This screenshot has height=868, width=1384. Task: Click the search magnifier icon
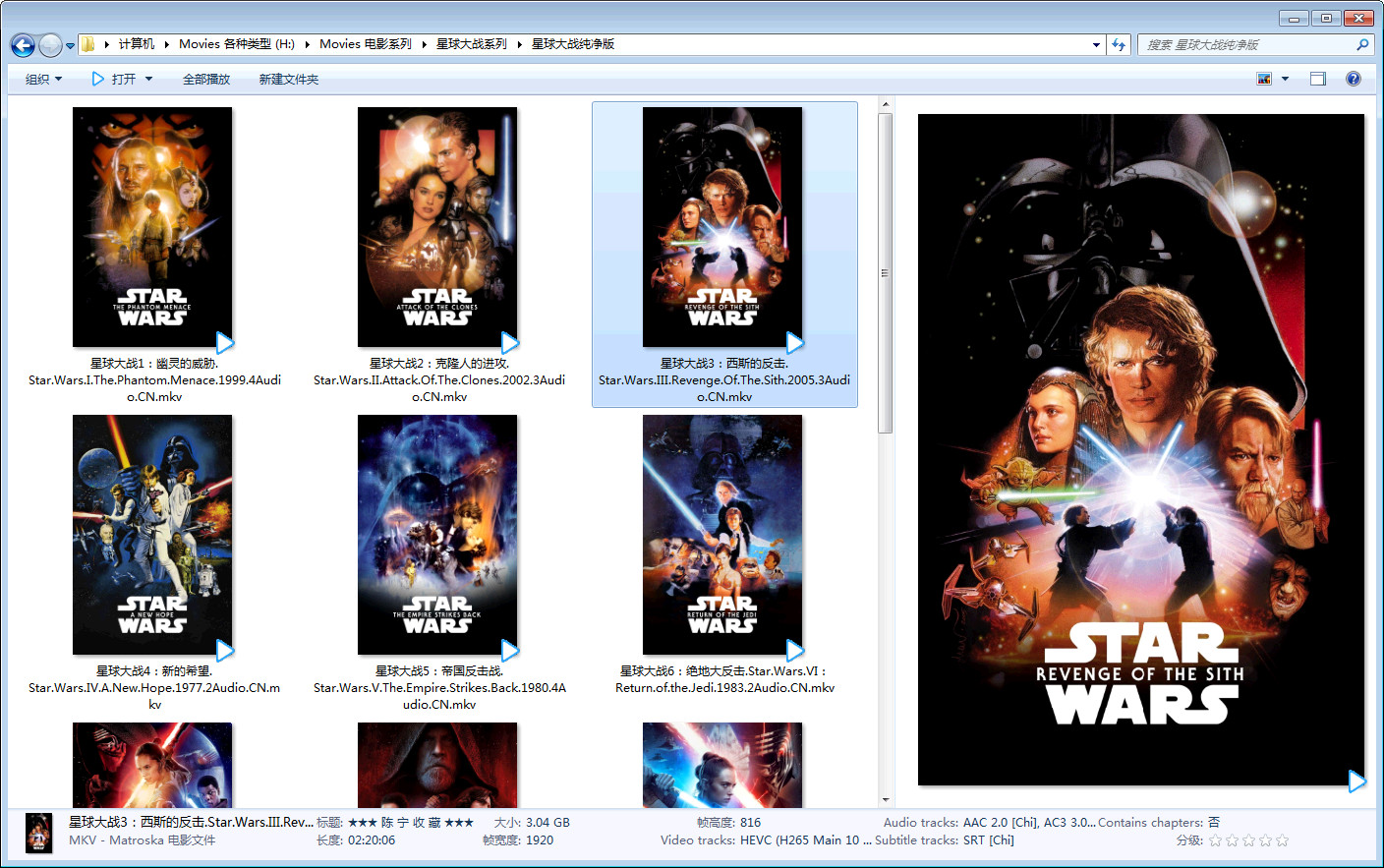click(x=1362, y=44)
